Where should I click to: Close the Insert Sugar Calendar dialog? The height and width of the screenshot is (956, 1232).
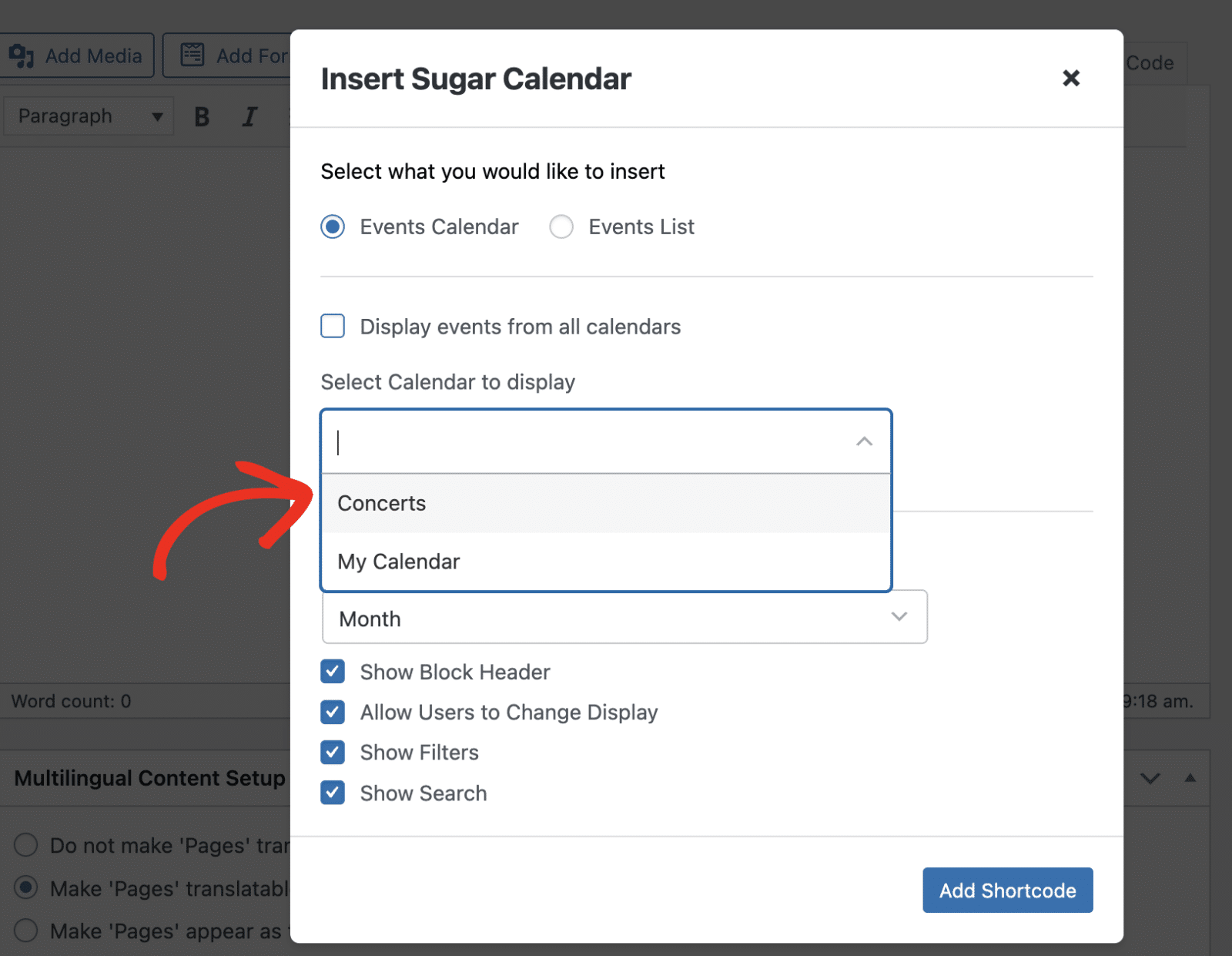[1070, 78]
